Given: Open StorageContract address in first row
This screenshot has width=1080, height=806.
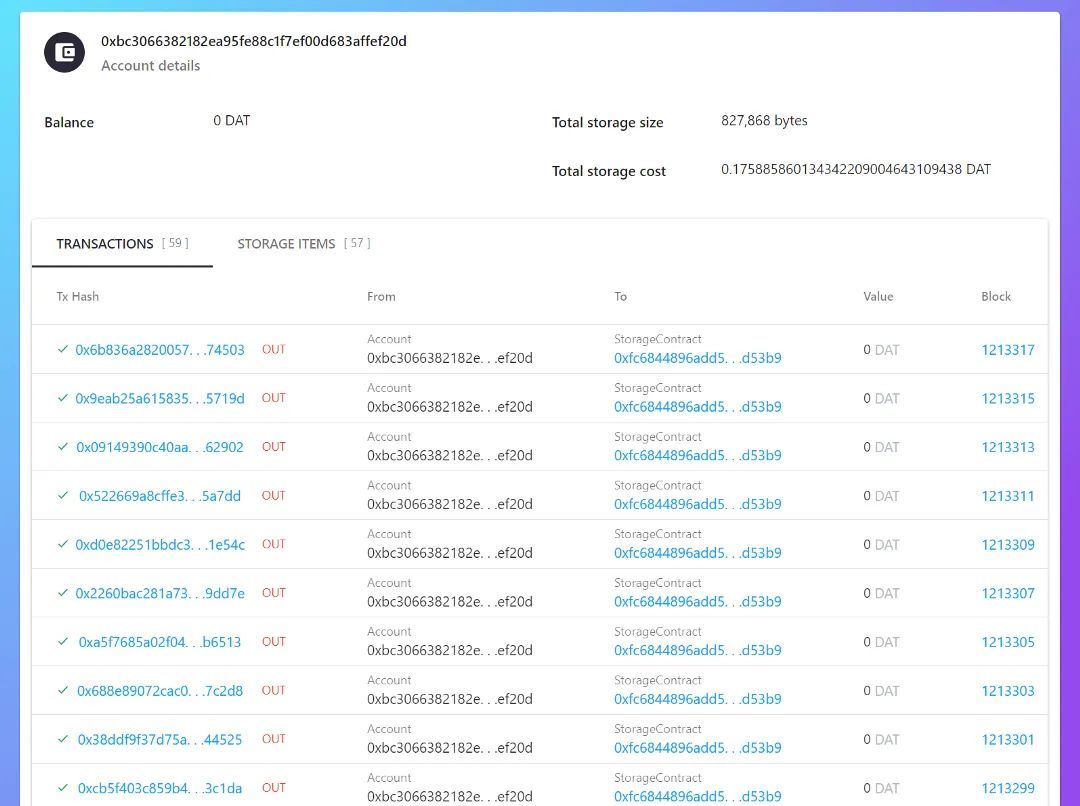Looking at the screenshot, I should (x=698, y=358).
